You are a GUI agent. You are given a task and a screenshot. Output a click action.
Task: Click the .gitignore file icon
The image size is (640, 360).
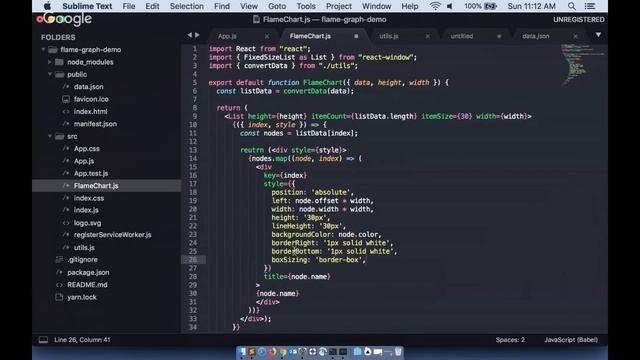coord(59,260)
